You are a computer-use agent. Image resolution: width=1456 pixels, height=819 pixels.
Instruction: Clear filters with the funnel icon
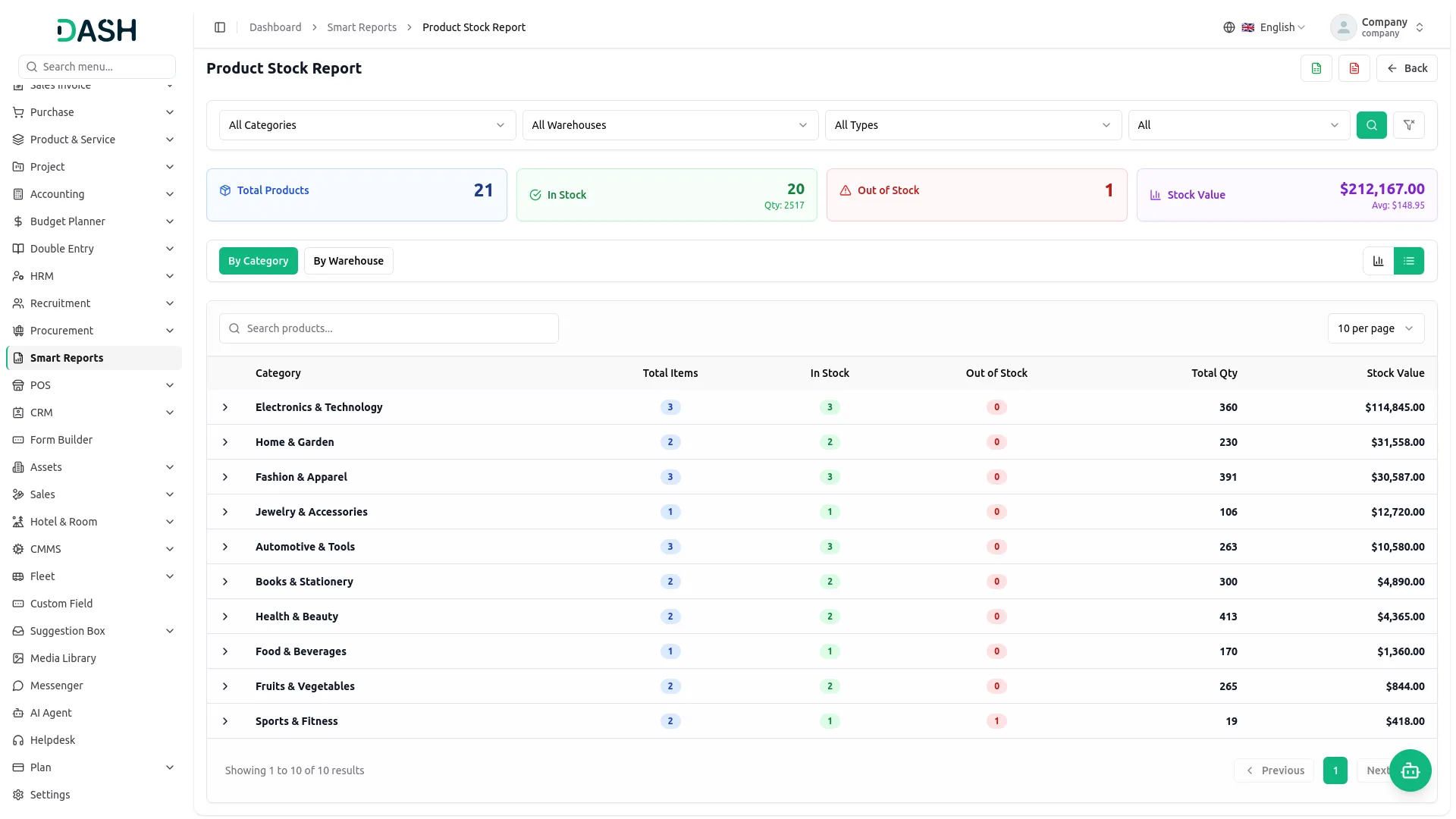pos(1409,125)
